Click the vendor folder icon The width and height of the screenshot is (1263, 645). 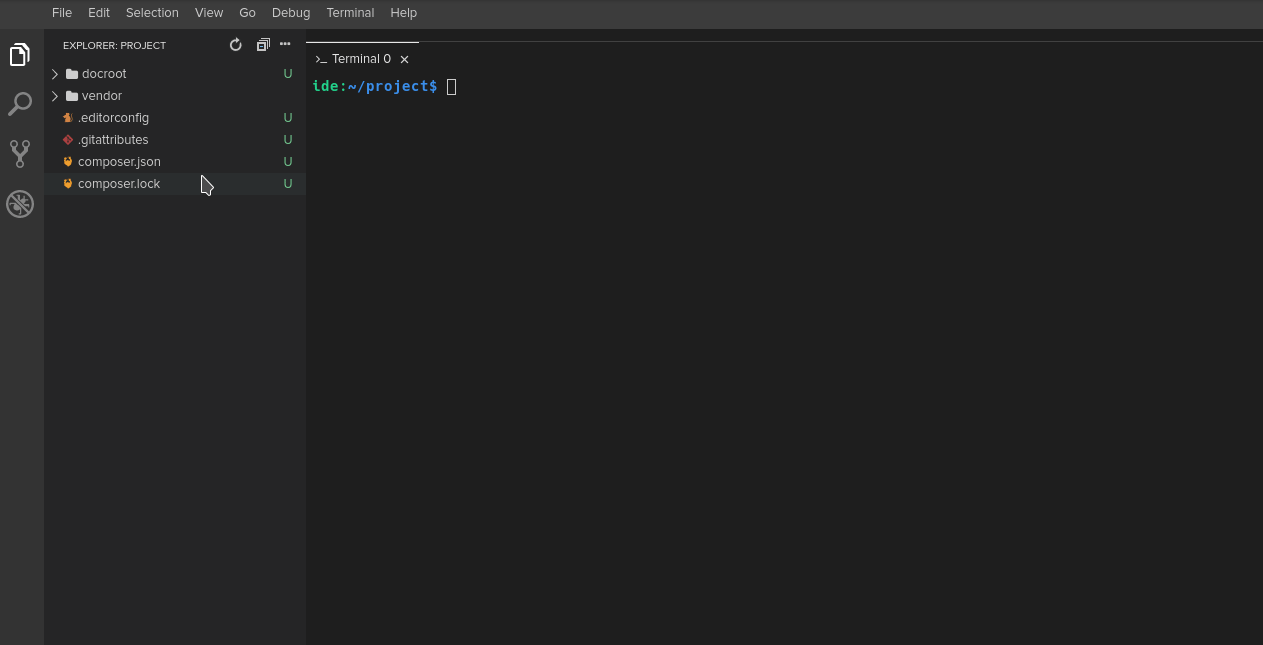(72, 96)
